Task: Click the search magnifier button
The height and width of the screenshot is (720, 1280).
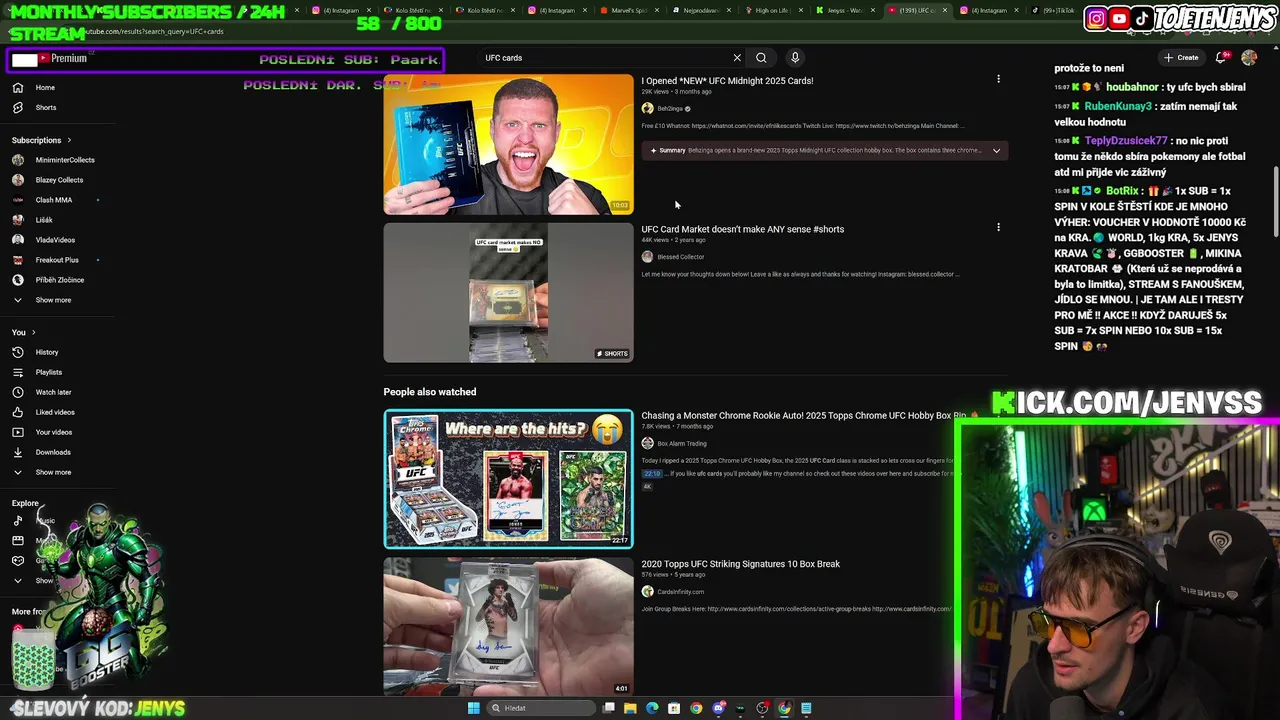Action: click(761, 58)
